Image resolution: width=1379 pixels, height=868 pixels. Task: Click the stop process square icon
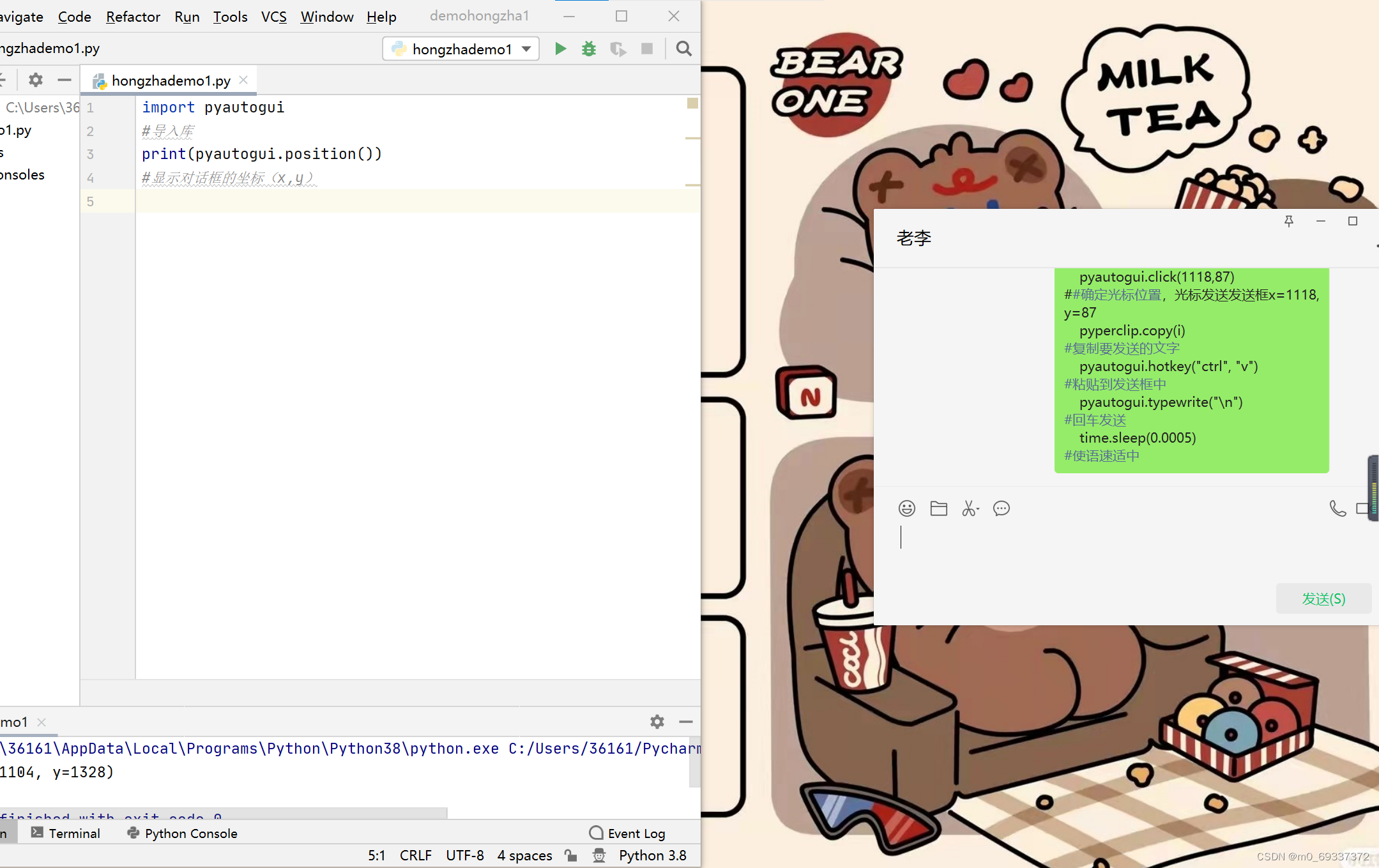pos(647,49)
